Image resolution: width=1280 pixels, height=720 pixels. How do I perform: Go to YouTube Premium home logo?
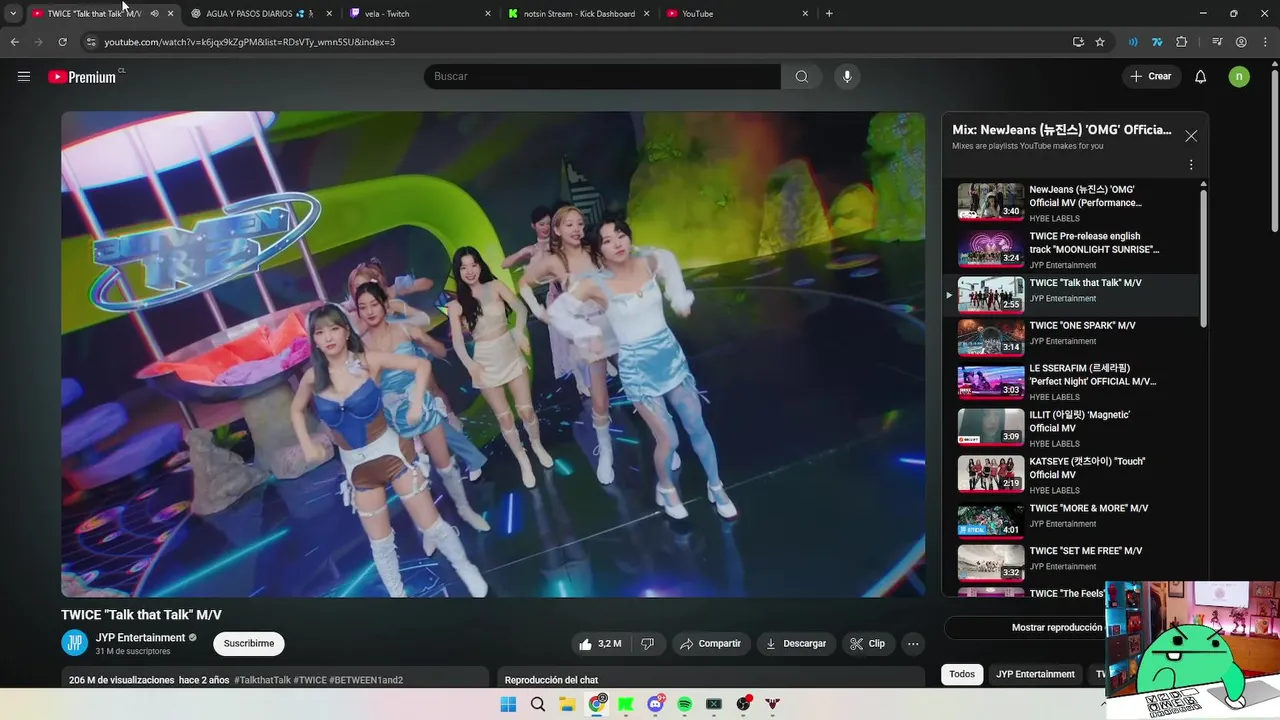click(x=83, y=76)
